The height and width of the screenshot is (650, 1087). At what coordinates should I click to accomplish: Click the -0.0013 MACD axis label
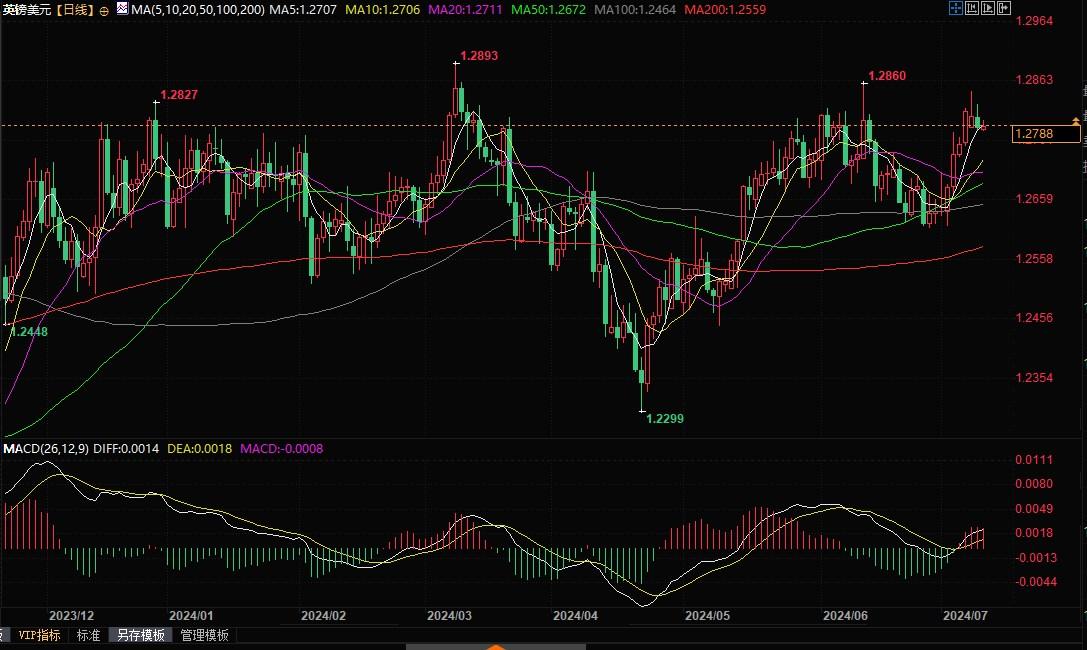point(1036,558)
